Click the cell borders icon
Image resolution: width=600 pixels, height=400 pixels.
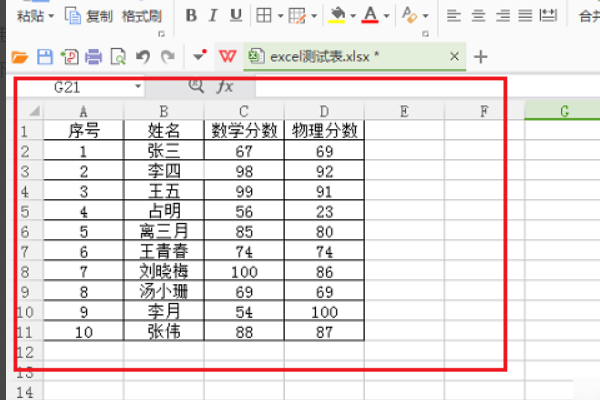pos(264,16)
